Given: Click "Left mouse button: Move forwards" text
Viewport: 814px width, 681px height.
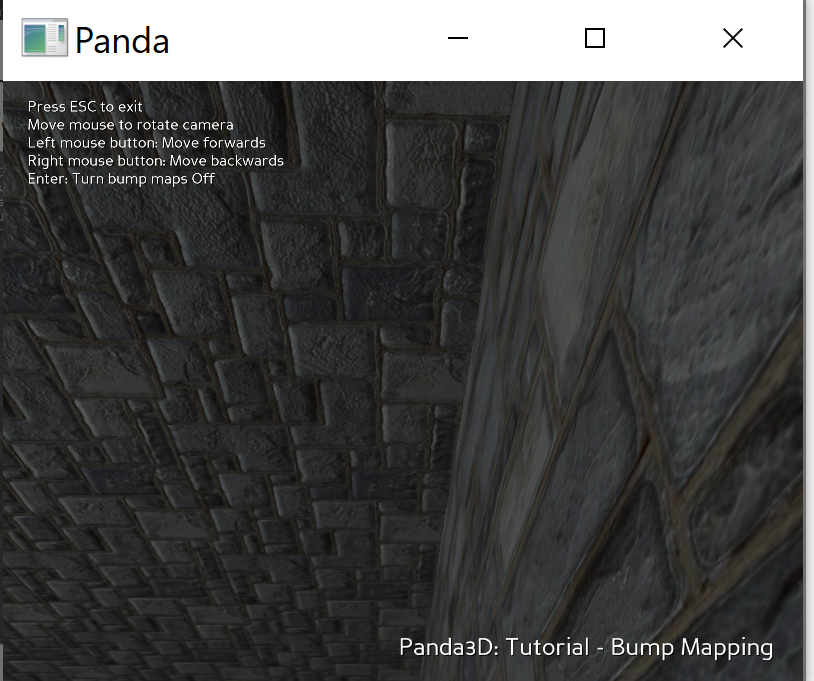Looking at the screenshot, I should pos(146,143).
